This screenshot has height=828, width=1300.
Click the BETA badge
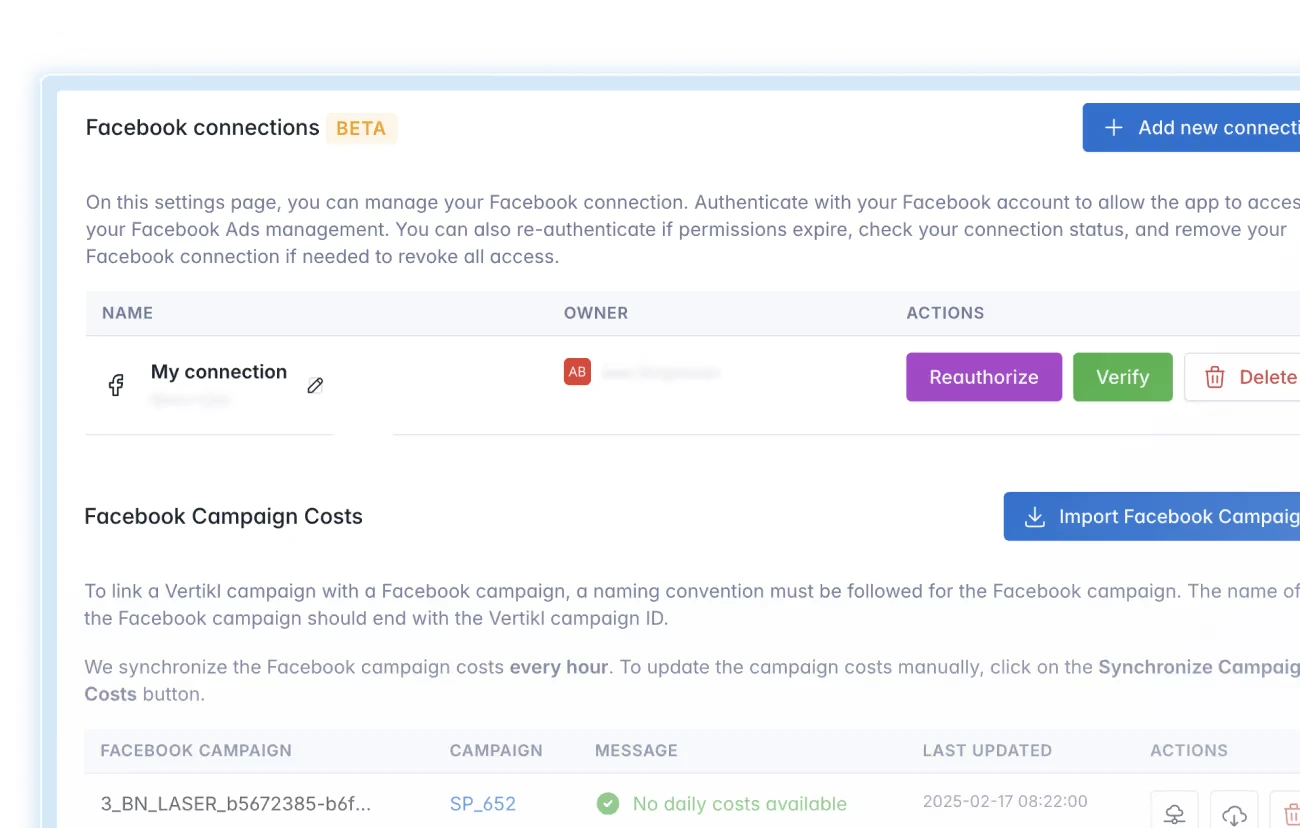coord(361,128)
